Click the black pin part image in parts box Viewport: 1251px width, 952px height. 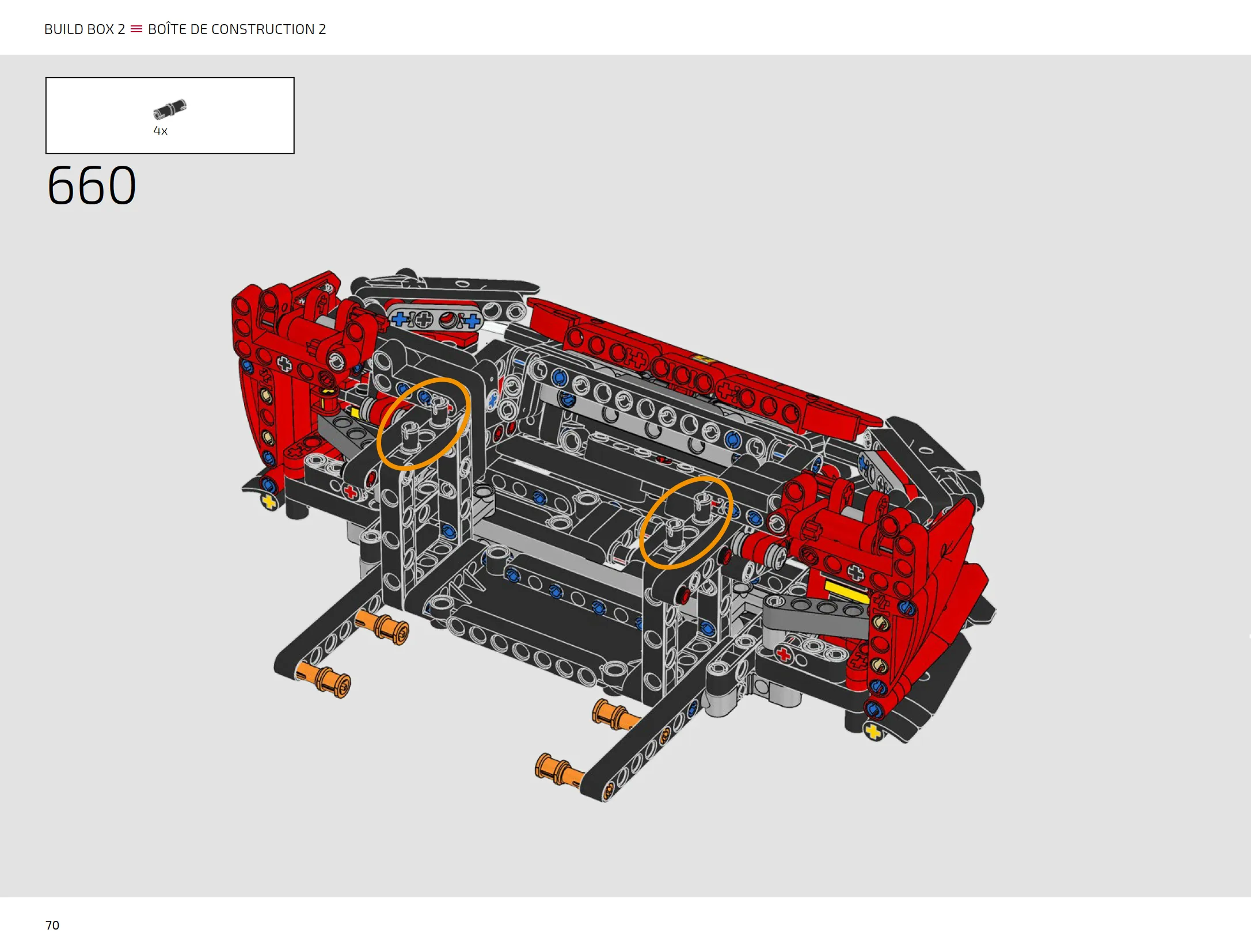coord(170,109)
